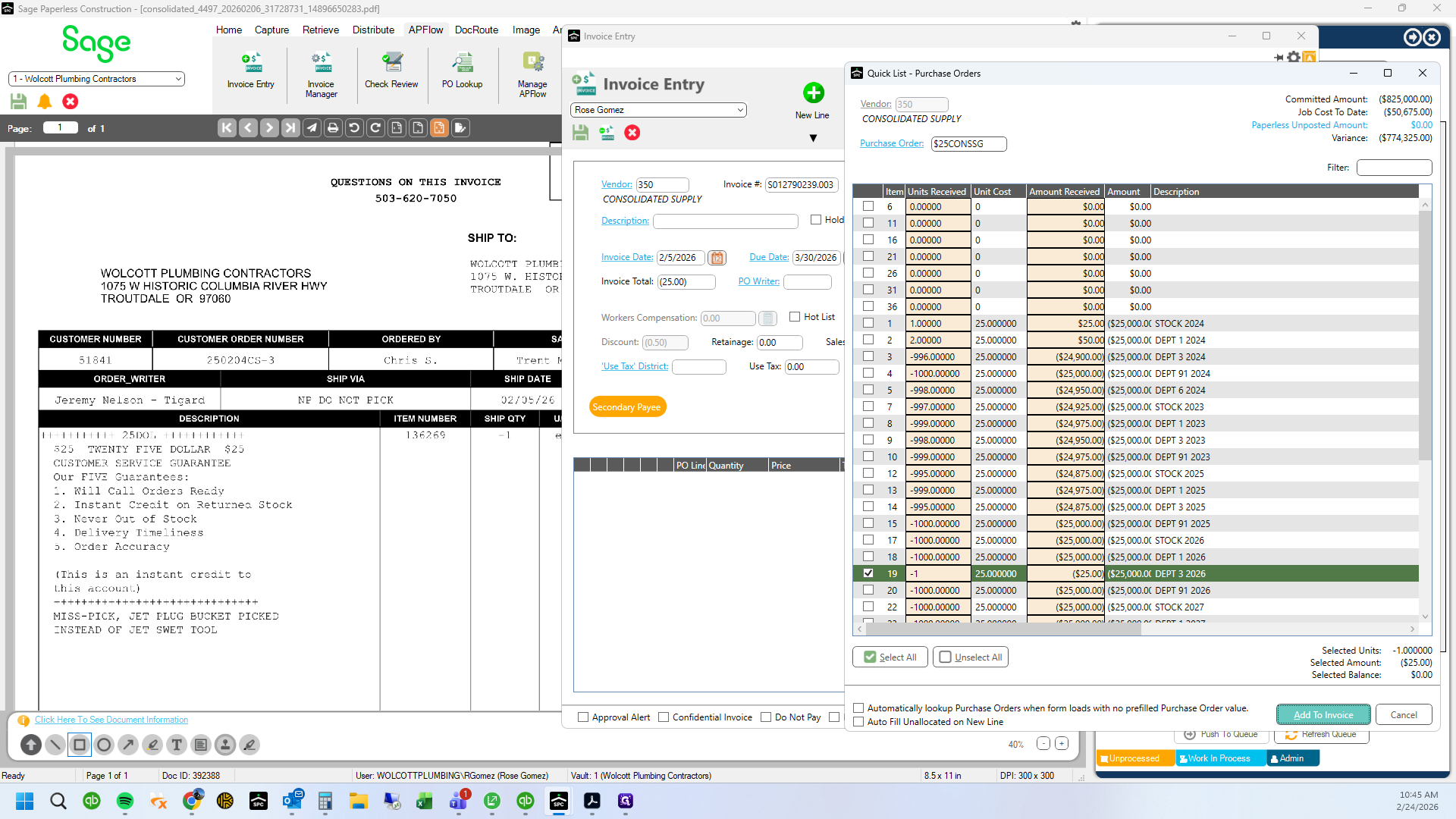Open the Invoice Manager tool
This screenshot has height=819, width=1456.
click(x=321, y=74)
